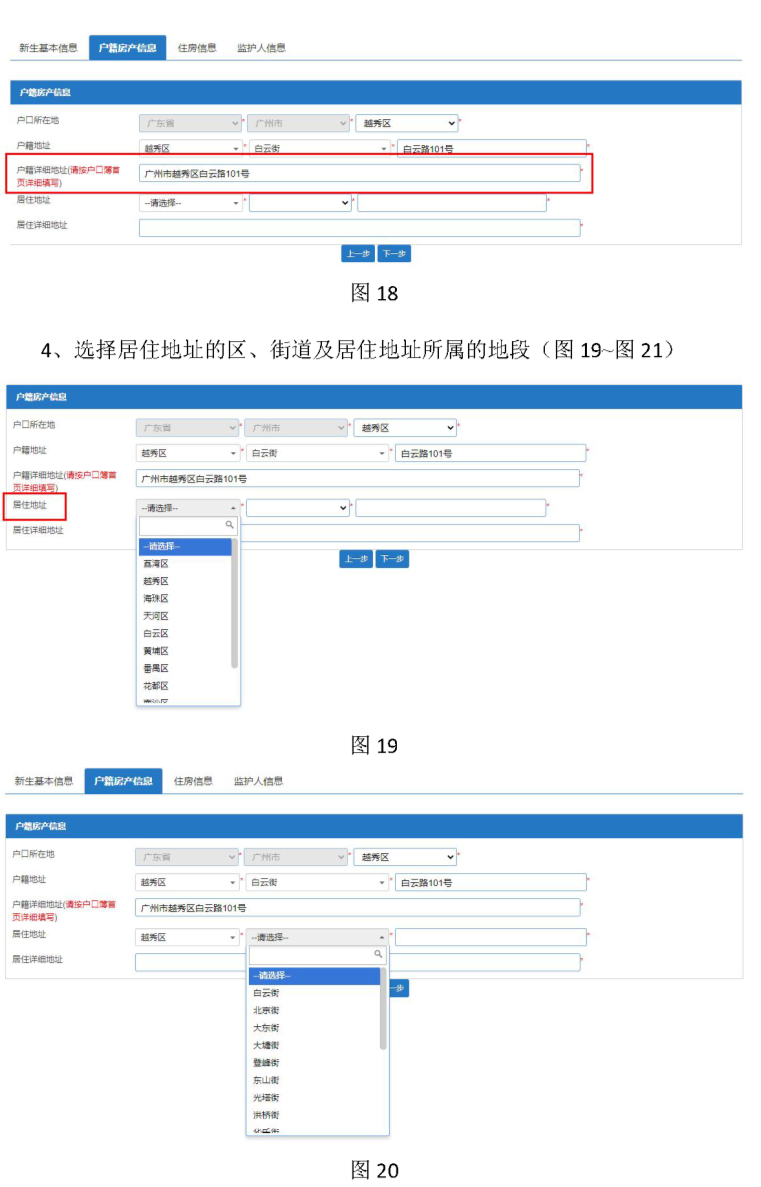
Task: Open 户籍地址 白云街 dropdown in Figure 20
Action: (x=317, y=883)
